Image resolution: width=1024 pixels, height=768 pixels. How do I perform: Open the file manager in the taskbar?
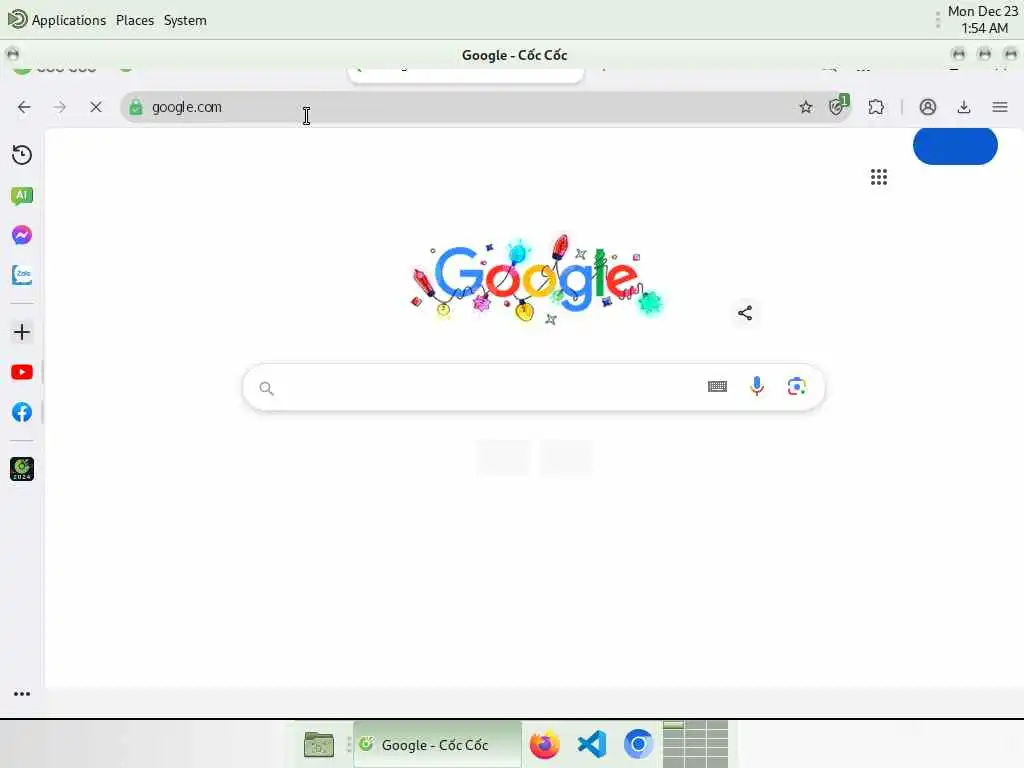point(319,744)
